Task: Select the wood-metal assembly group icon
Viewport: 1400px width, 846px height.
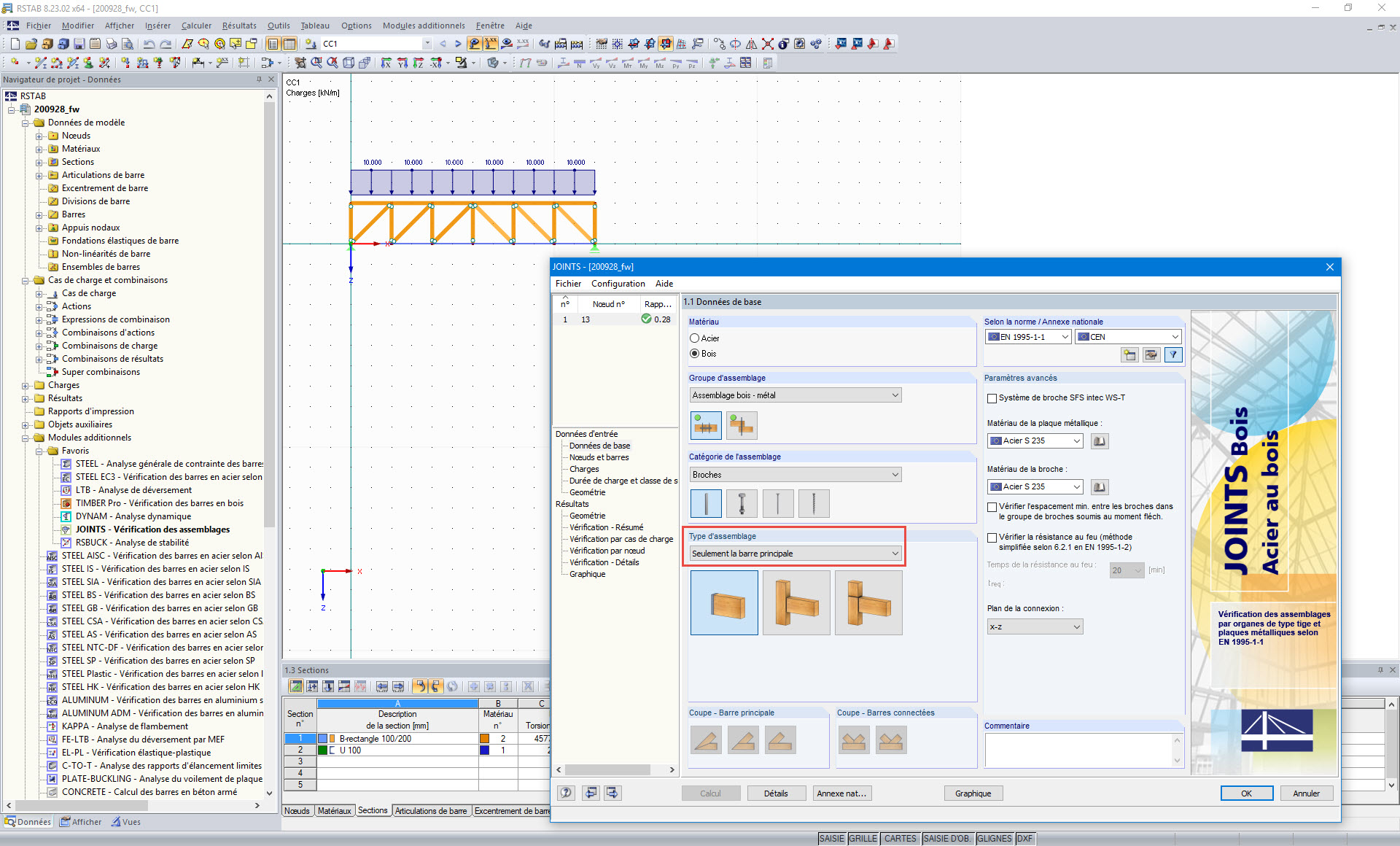Action: point(706,425)
